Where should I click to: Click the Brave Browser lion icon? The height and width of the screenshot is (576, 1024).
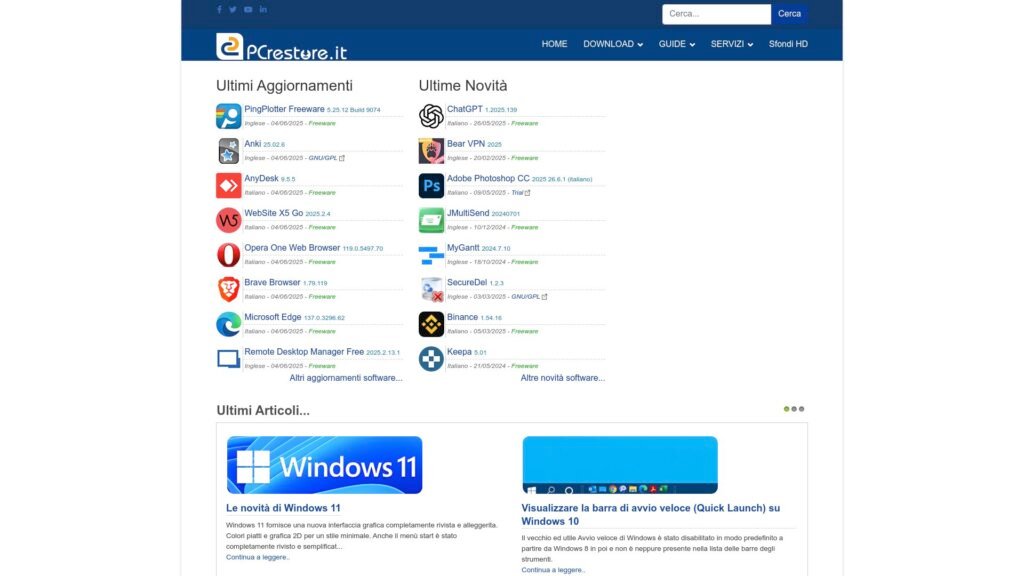point(229,289)
